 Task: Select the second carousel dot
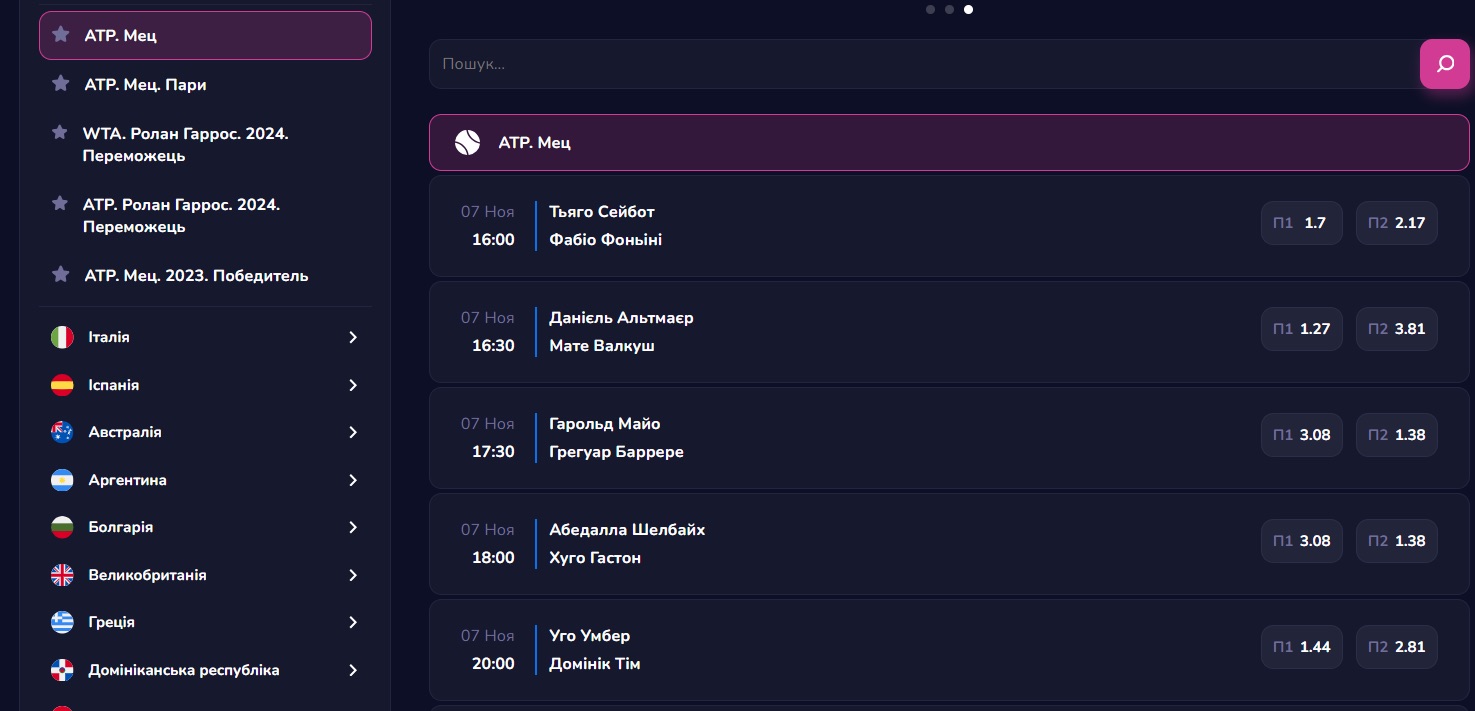click(x=950, y=9)
